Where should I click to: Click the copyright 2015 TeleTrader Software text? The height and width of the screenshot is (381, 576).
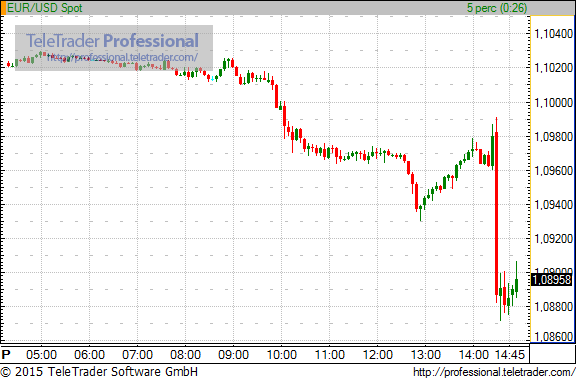pyautogui.click(x=99, y=371)
